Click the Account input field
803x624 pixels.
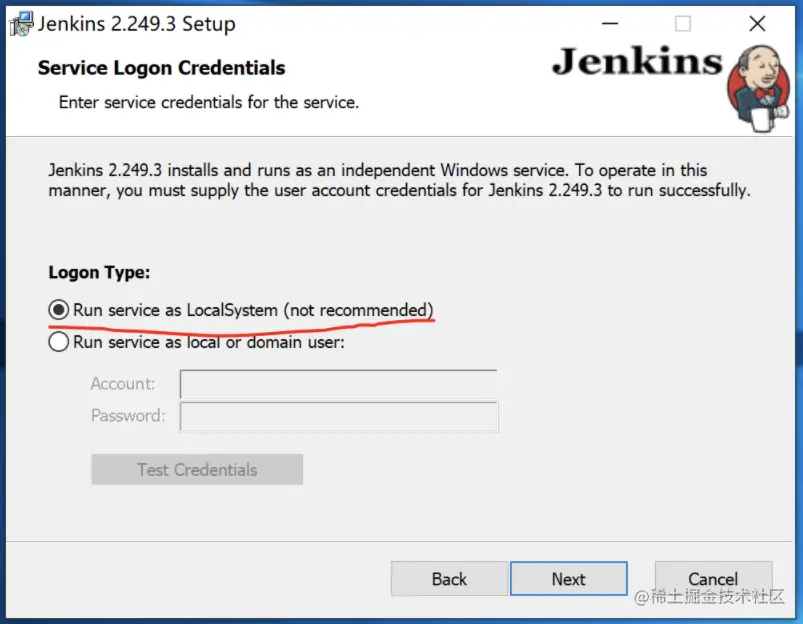[339, 384]
